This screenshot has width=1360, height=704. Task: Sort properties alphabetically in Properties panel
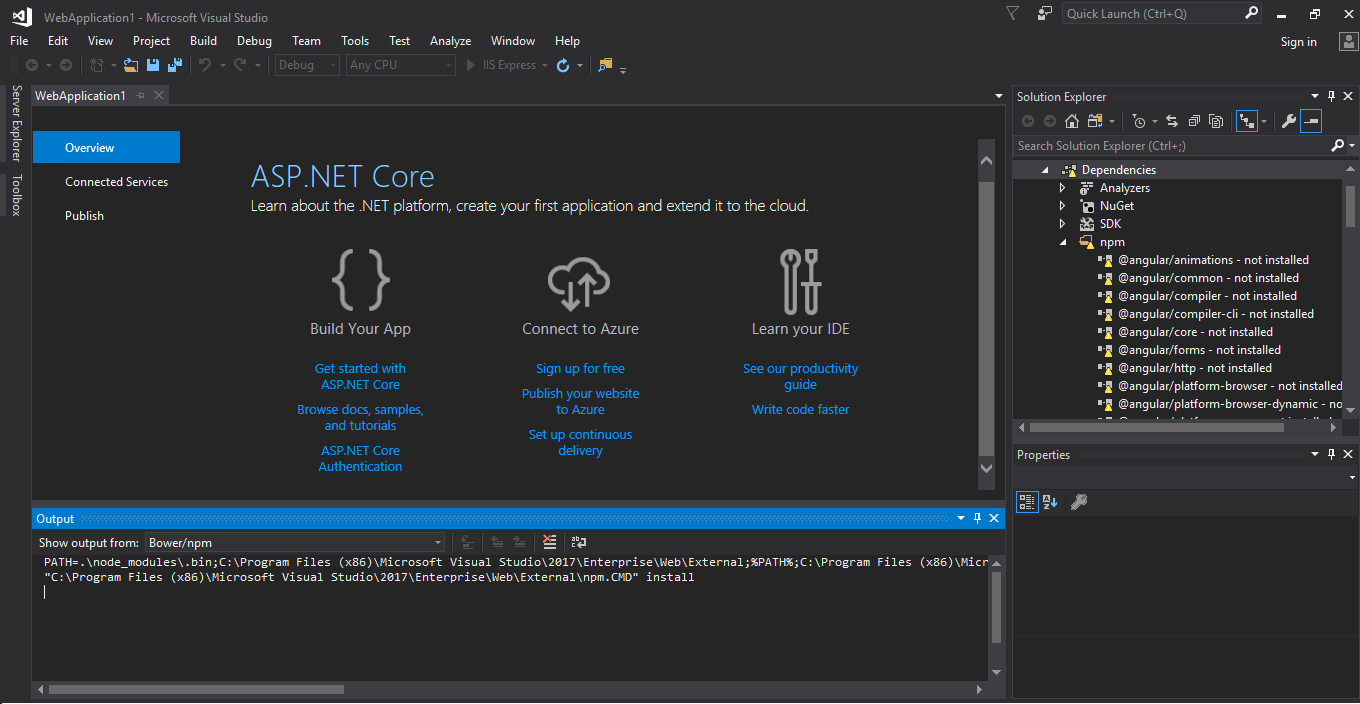click(1050, 502)
